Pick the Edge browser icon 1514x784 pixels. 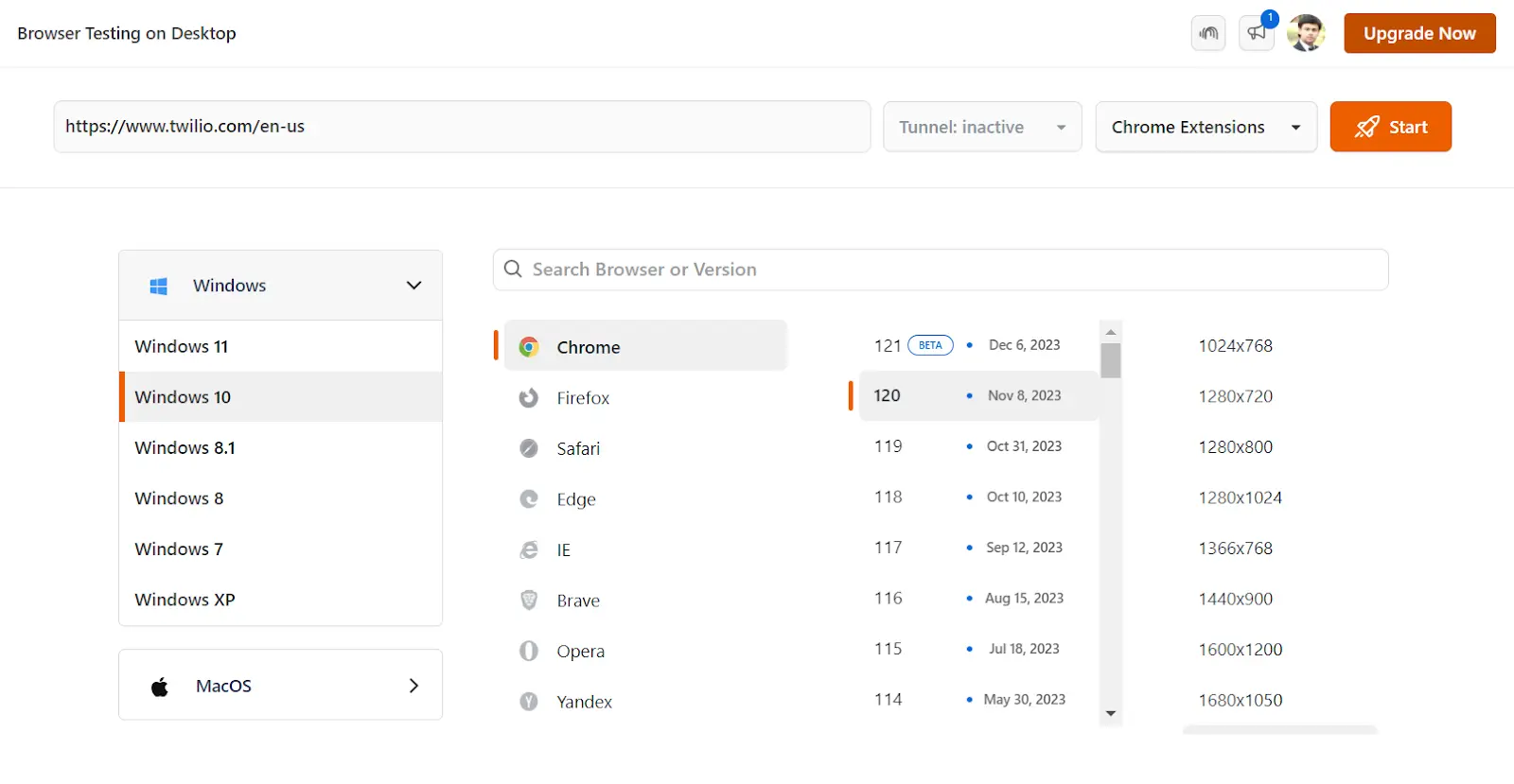pyautogui.click(x=529, y=499)
